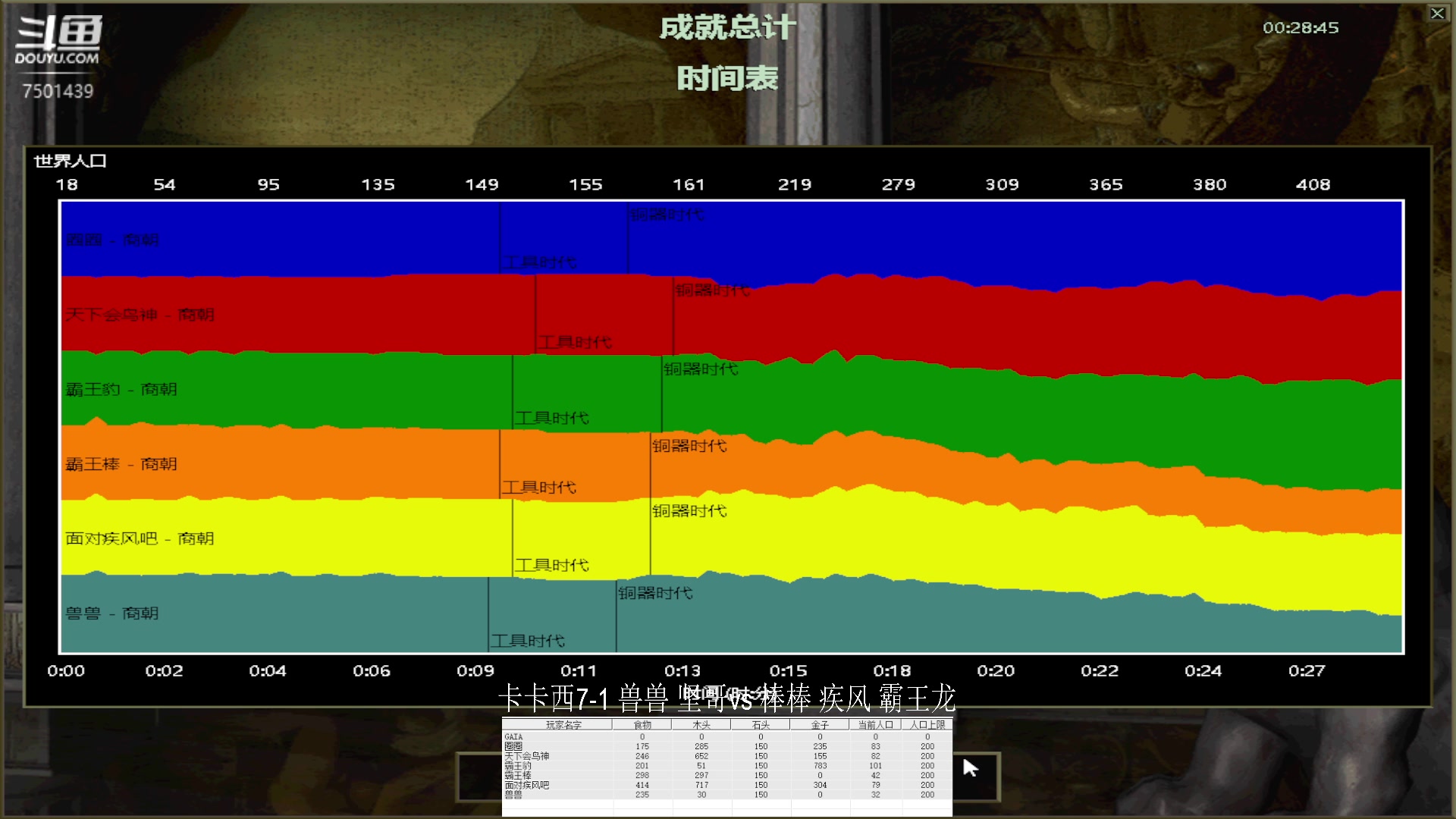This screenshot has height=819, width=1456.
Task: Click 铜器时代 marker in the blue band
Action: coord(667,215)
